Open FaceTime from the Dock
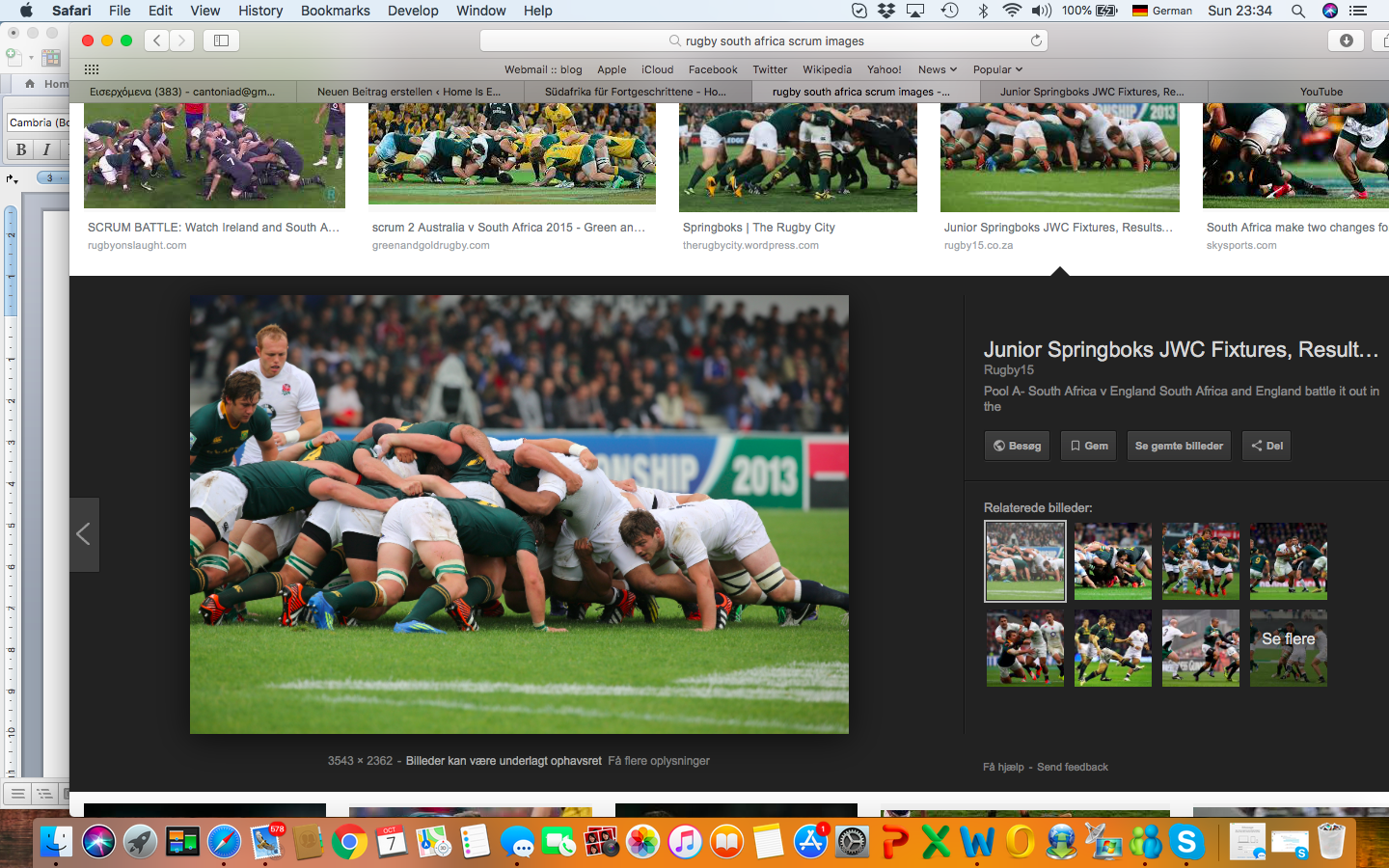Image resolution: width=1389 pixels, height=868 pixels. [559, 842]
